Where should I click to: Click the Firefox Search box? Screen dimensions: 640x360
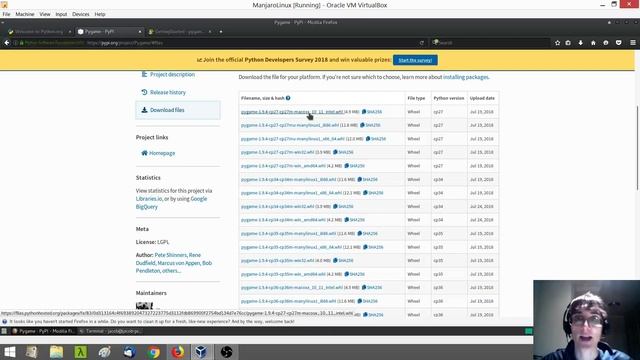coord(490,42)
